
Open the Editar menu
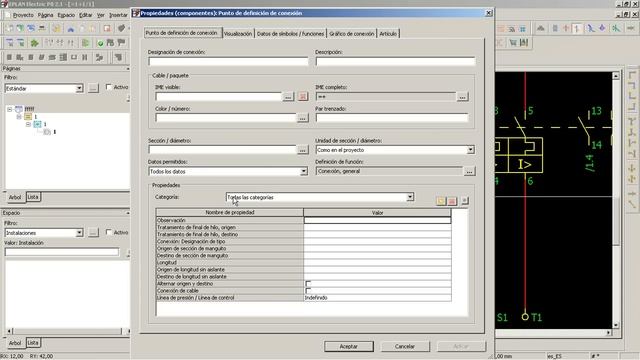tap(85, 15)
